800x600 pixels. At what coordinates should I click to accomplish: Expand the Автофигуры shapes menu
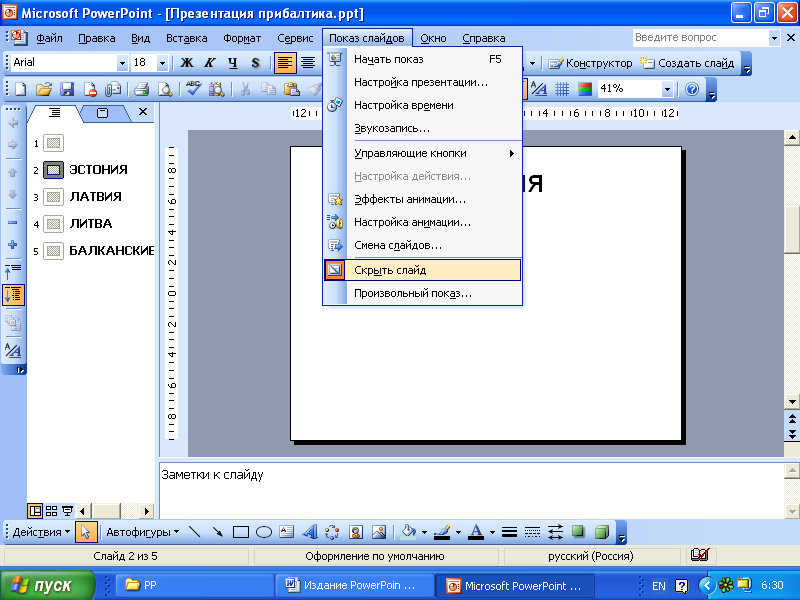point(142,532)
